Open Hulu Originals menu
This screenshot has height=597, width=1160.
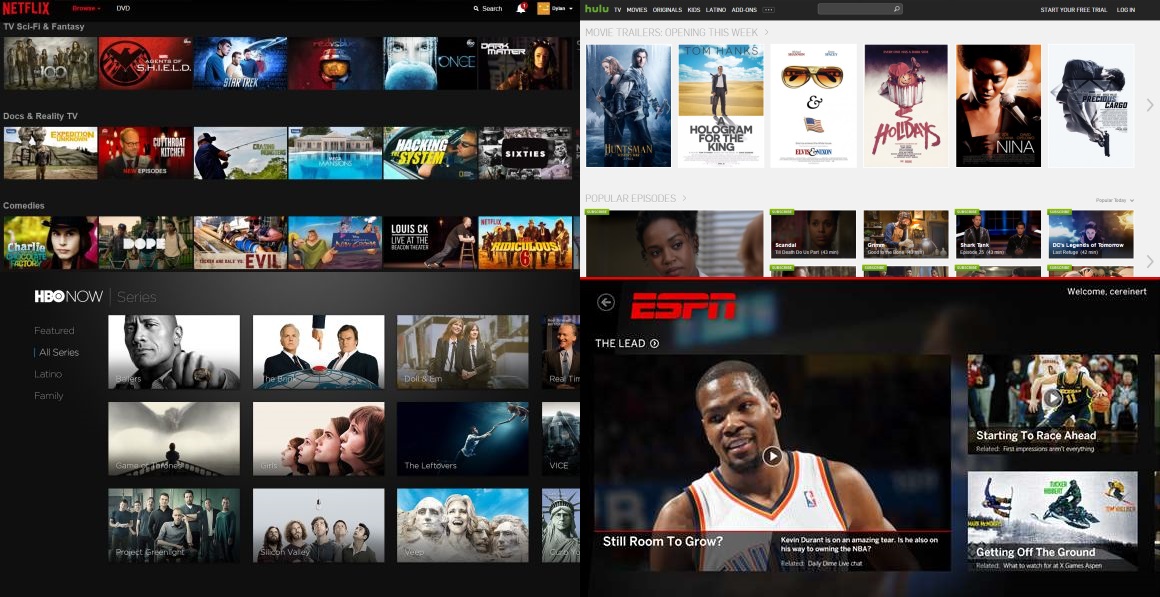pos(667,10)
